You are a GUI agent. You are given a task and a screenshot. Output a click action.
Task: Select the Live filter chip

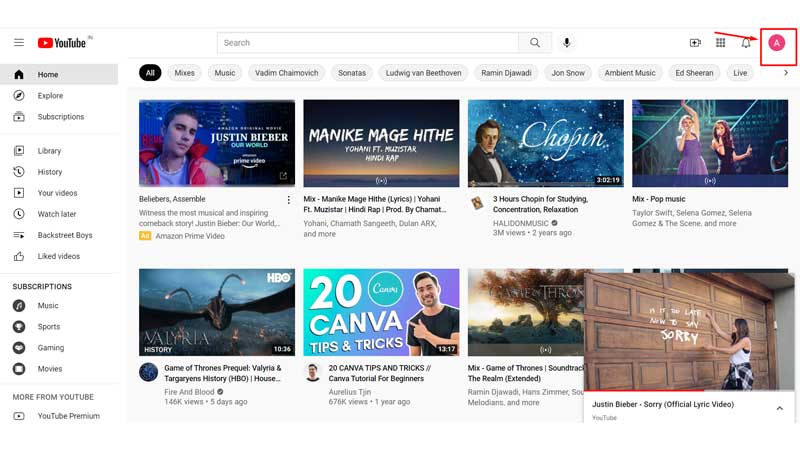click(740, 73)
